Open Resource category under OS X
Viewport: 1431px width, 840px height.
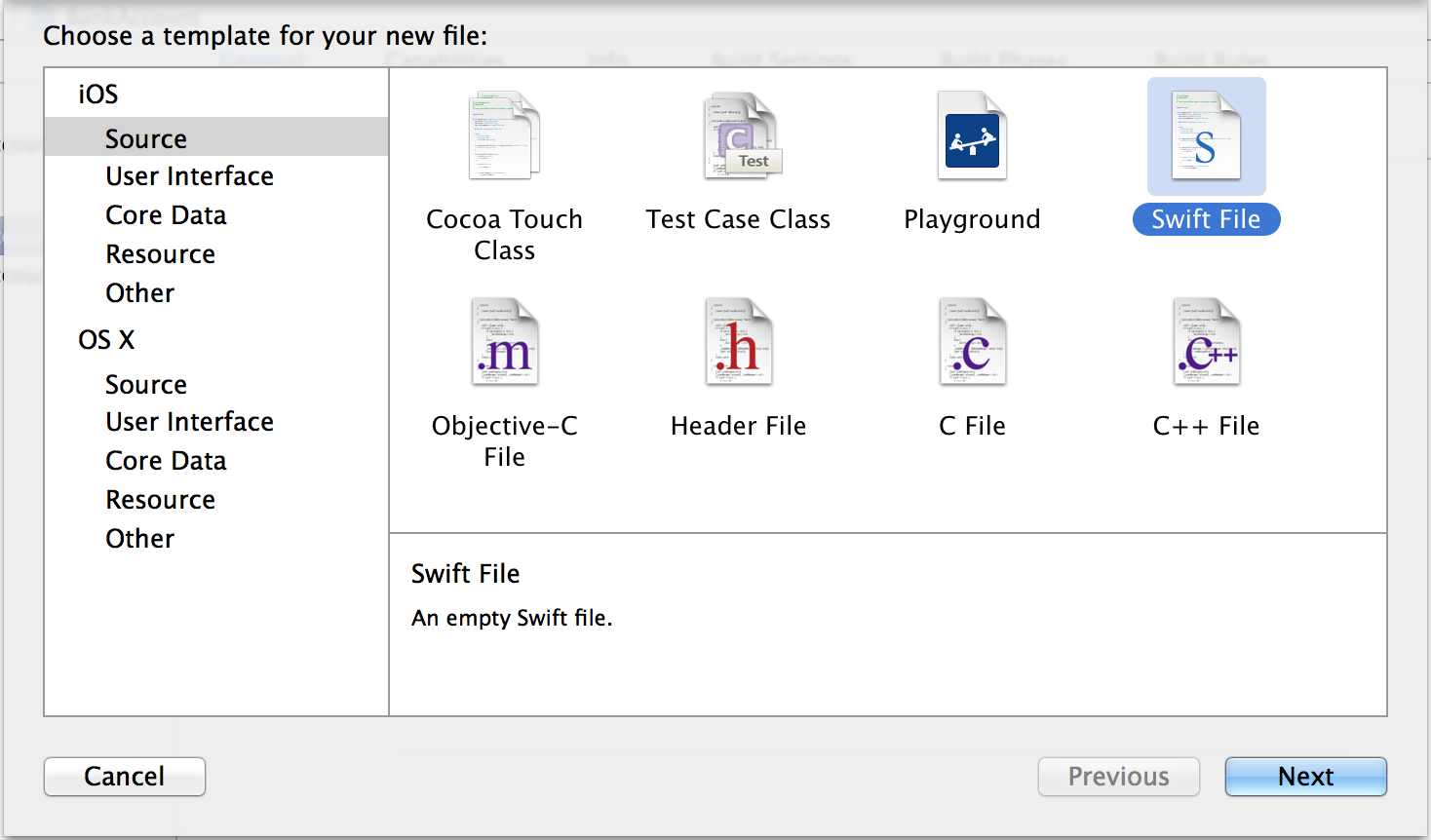click(160, 500)
